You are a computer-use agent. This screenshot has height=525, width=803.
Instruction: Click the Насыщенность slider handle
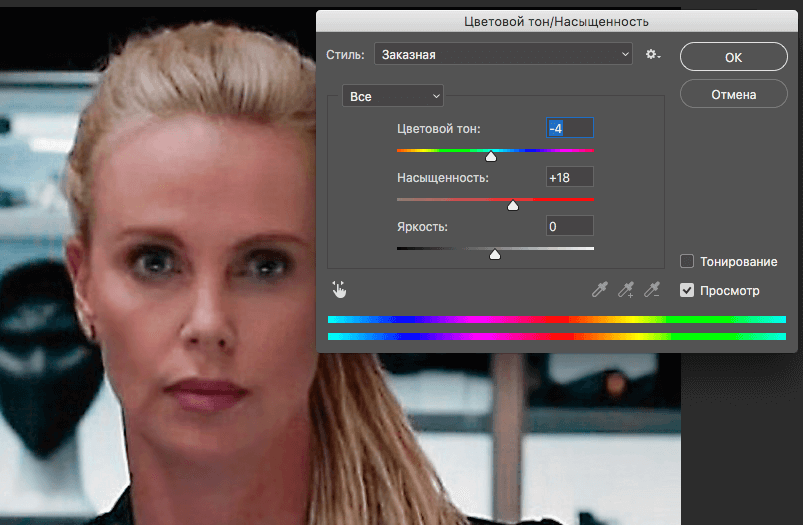(513, 205)
